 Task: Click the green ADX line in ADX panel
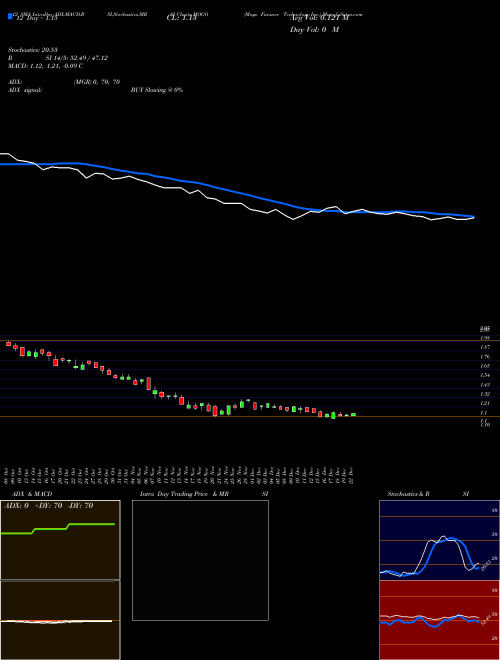(57, 528)
